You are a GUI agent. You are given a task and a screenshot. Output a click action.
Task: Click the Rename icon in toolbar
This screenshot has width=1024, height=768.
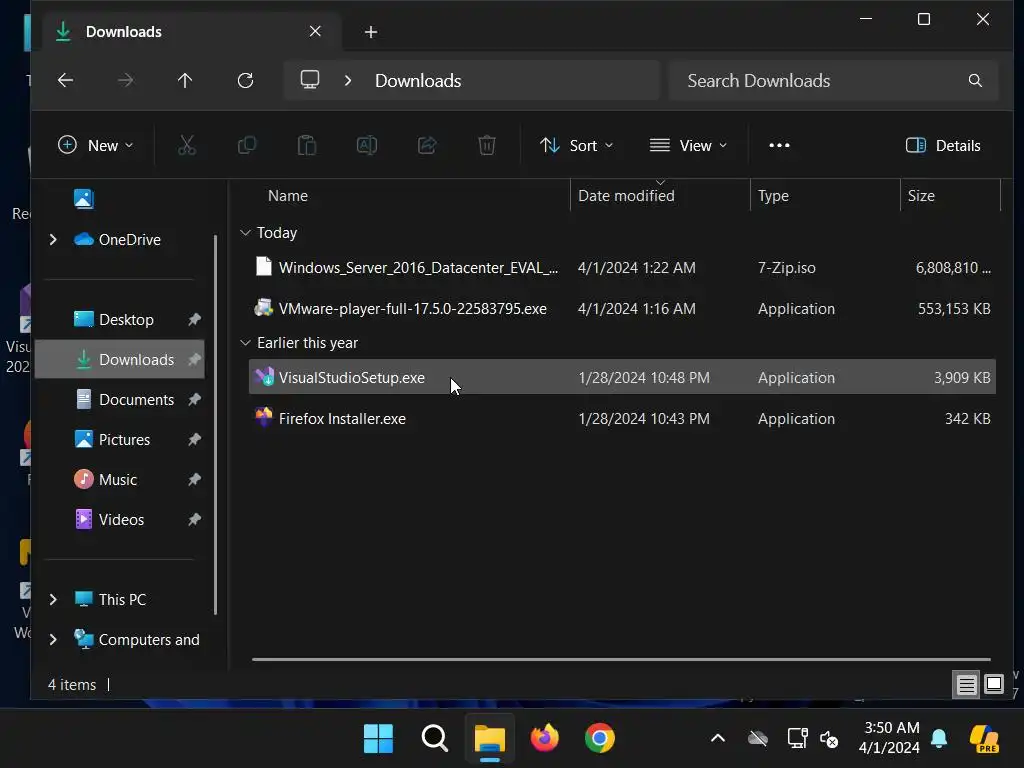click(367, 145)
